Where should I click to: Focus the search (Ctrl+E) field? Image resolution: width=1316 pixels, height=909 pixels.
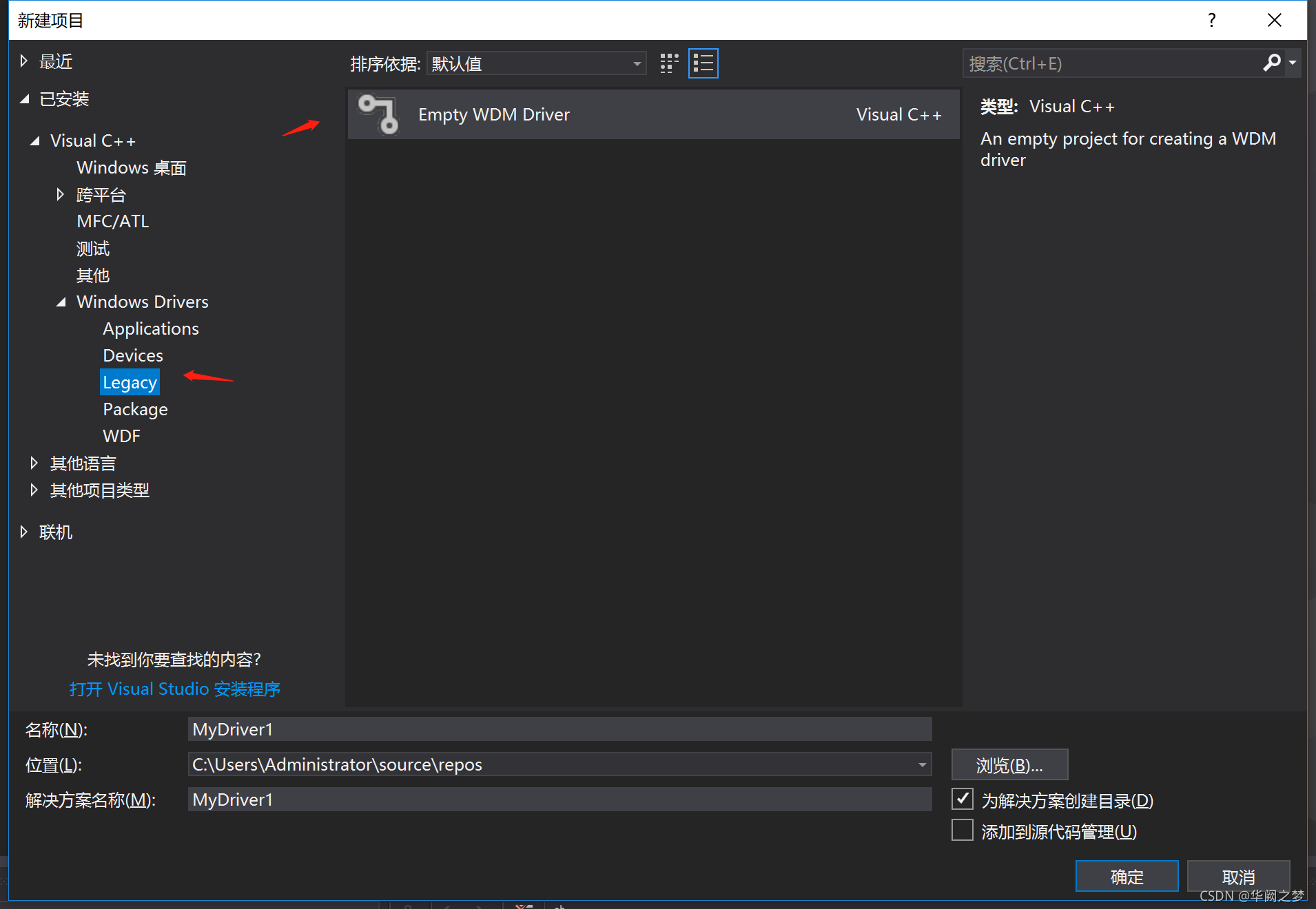1113,63
